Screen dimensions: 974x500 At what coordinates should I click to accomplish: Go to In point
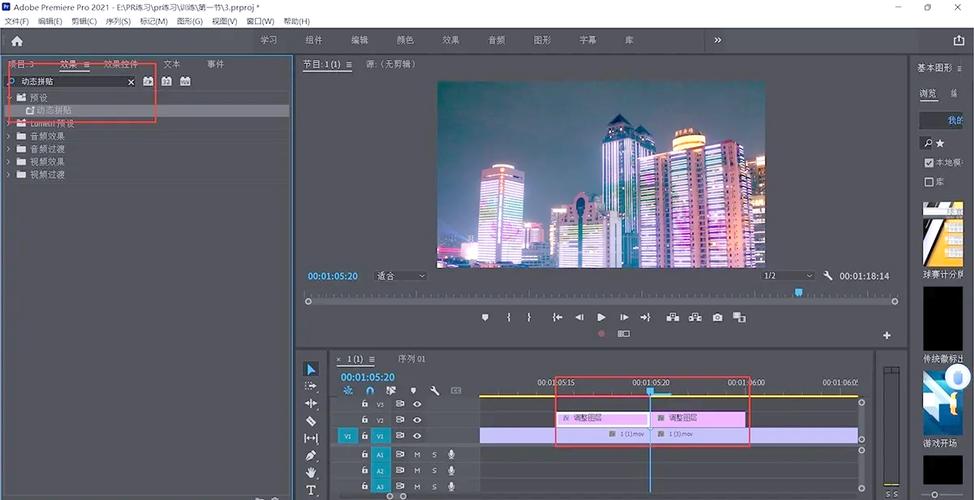[558, 317]
